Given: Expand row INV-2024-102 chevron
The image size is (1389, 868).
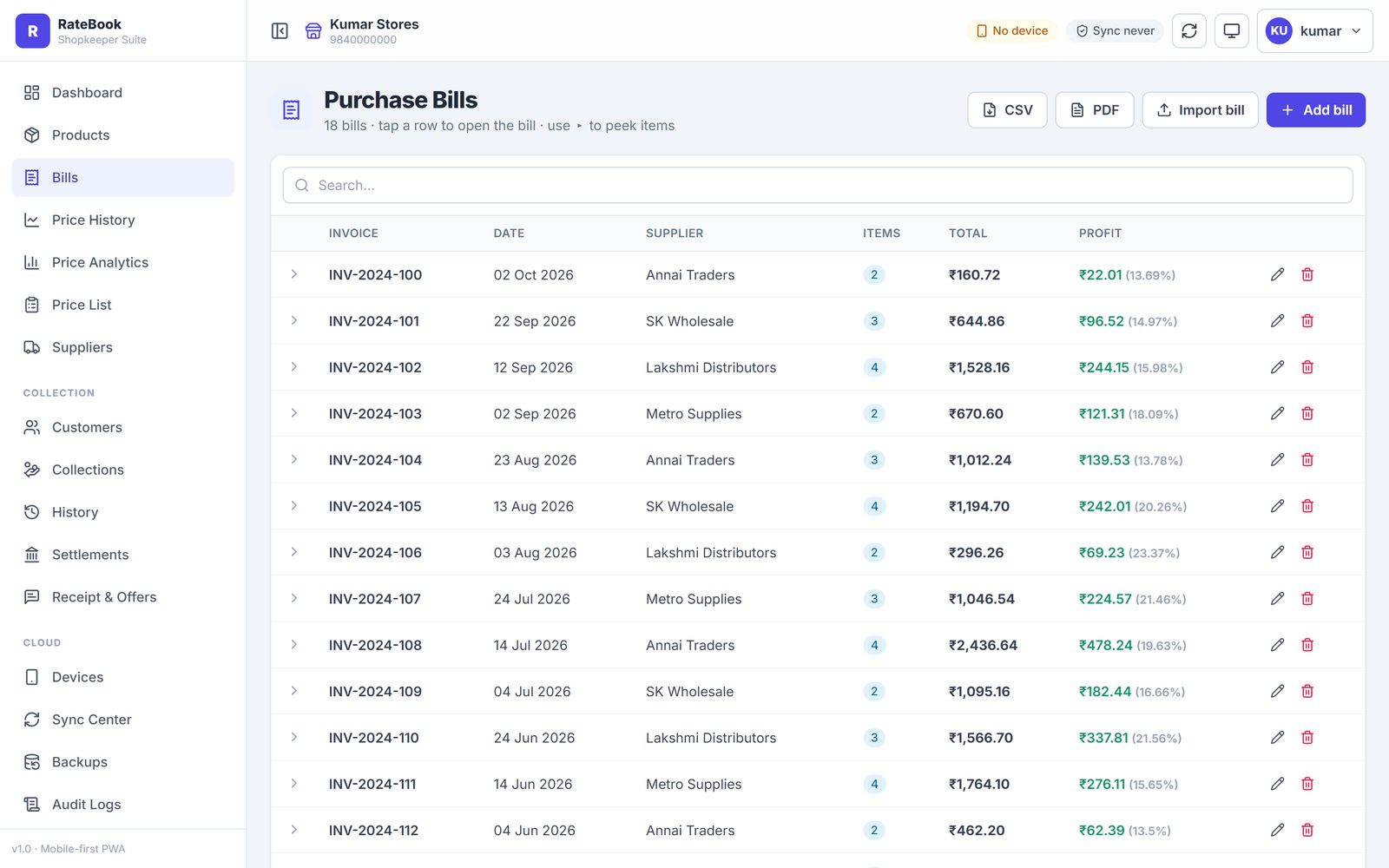Looking at the screenshot, I should pos(294,367).
